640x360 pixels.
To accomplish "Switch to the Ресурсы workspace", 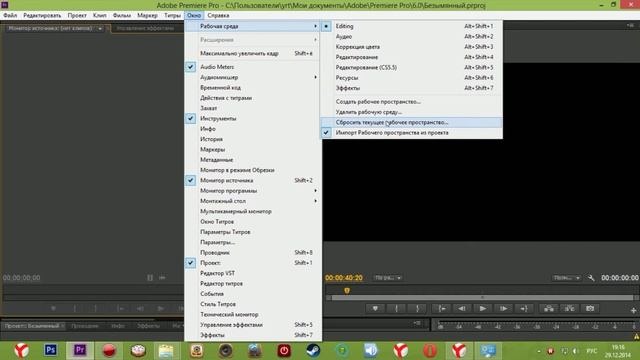I will click(412, 78).
